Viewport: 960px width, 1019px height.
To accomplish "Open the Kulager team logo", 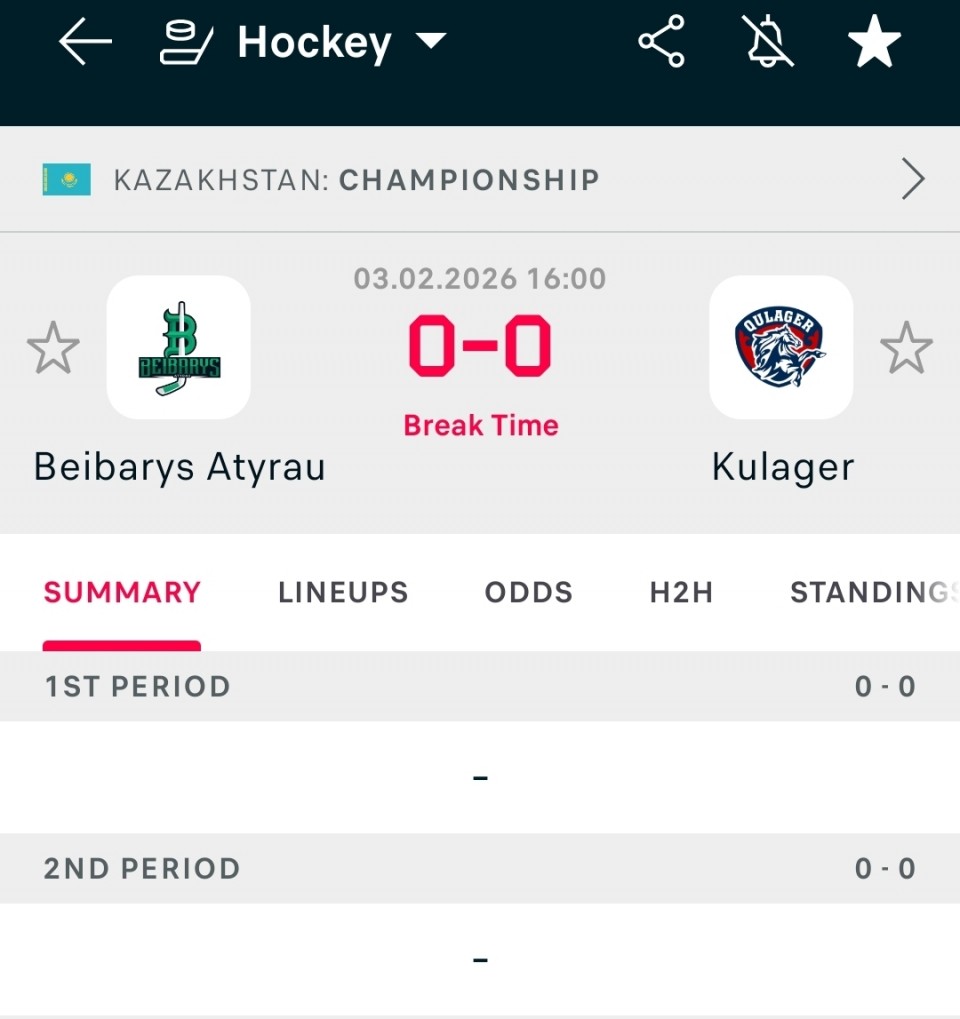I will (781, 347).
